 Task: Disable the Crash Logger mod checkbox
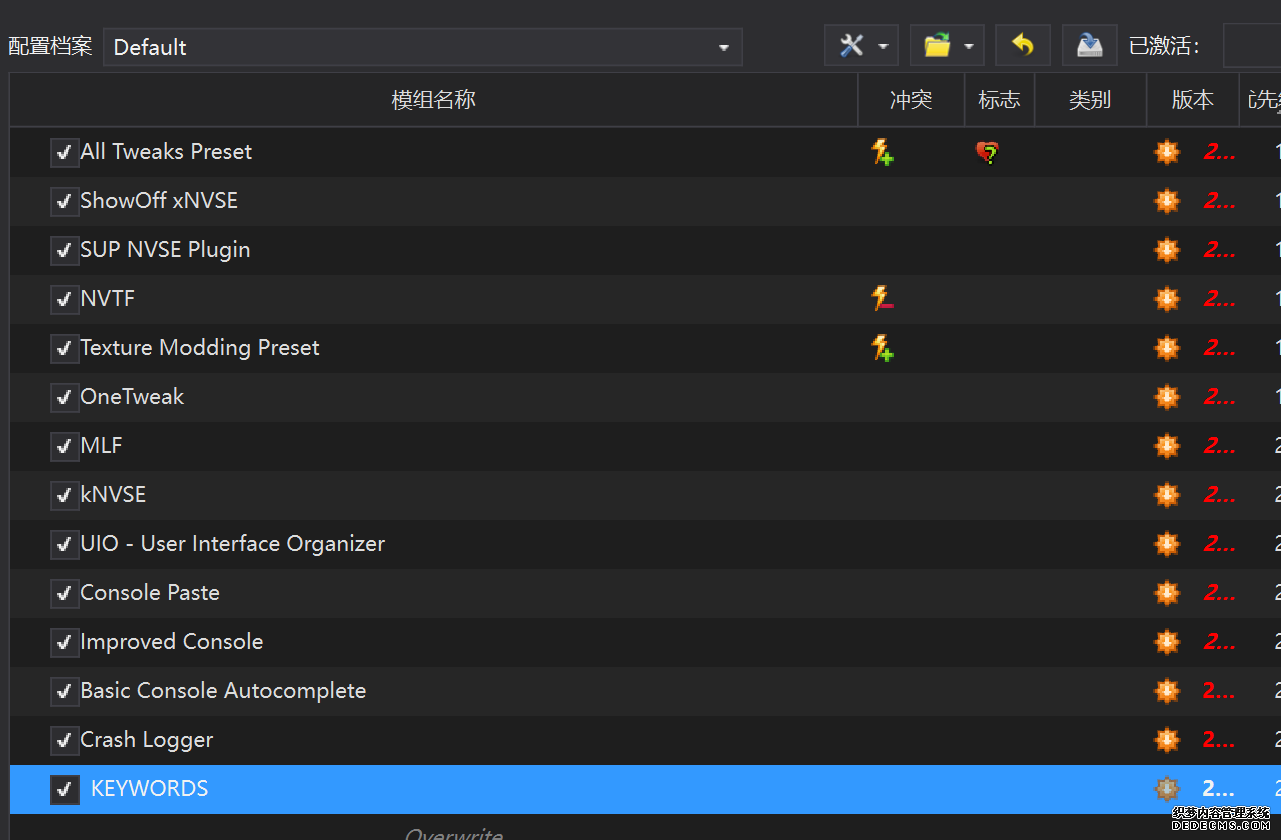click(64, 741)
